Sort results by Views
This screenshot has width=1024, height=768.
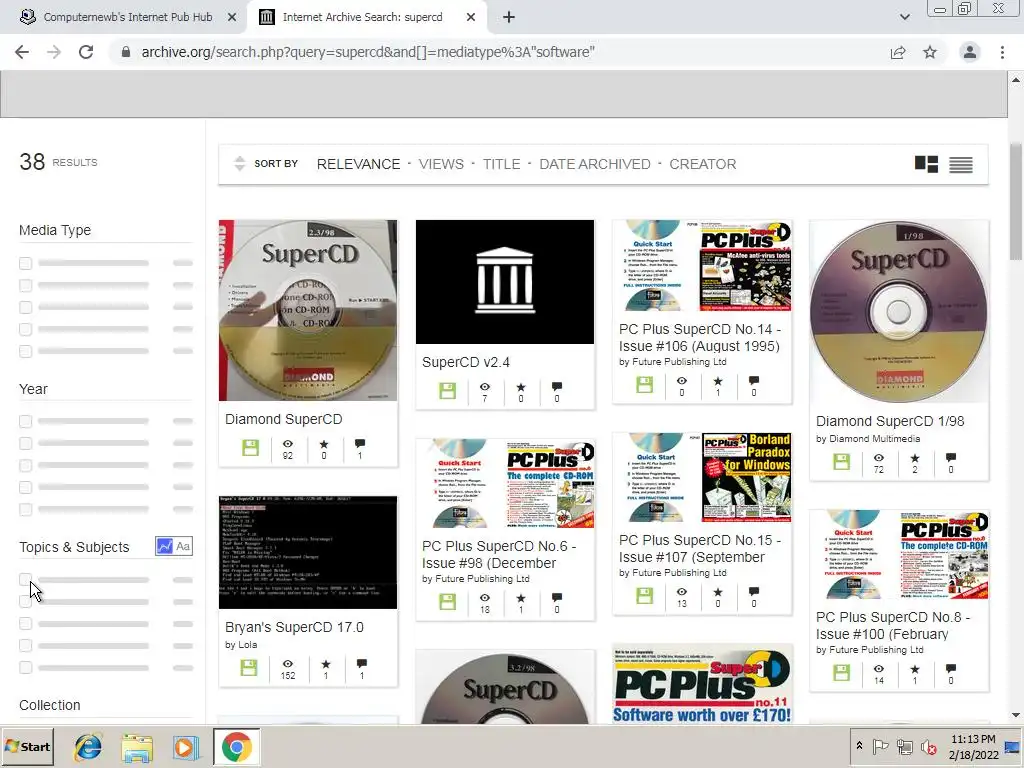(441, 164)
